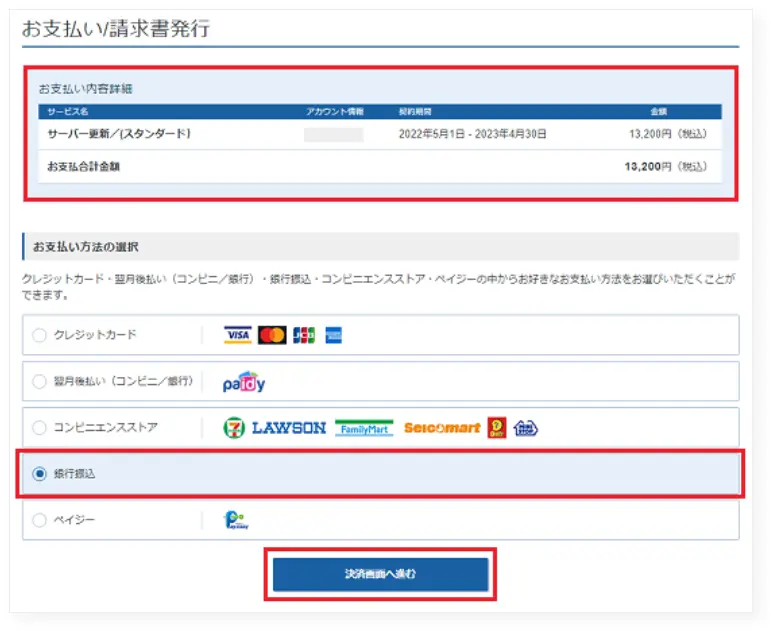This screenshot has height=631, width=772.
Task: Click the LAWSON logo
Action: [x=289, y=428]
